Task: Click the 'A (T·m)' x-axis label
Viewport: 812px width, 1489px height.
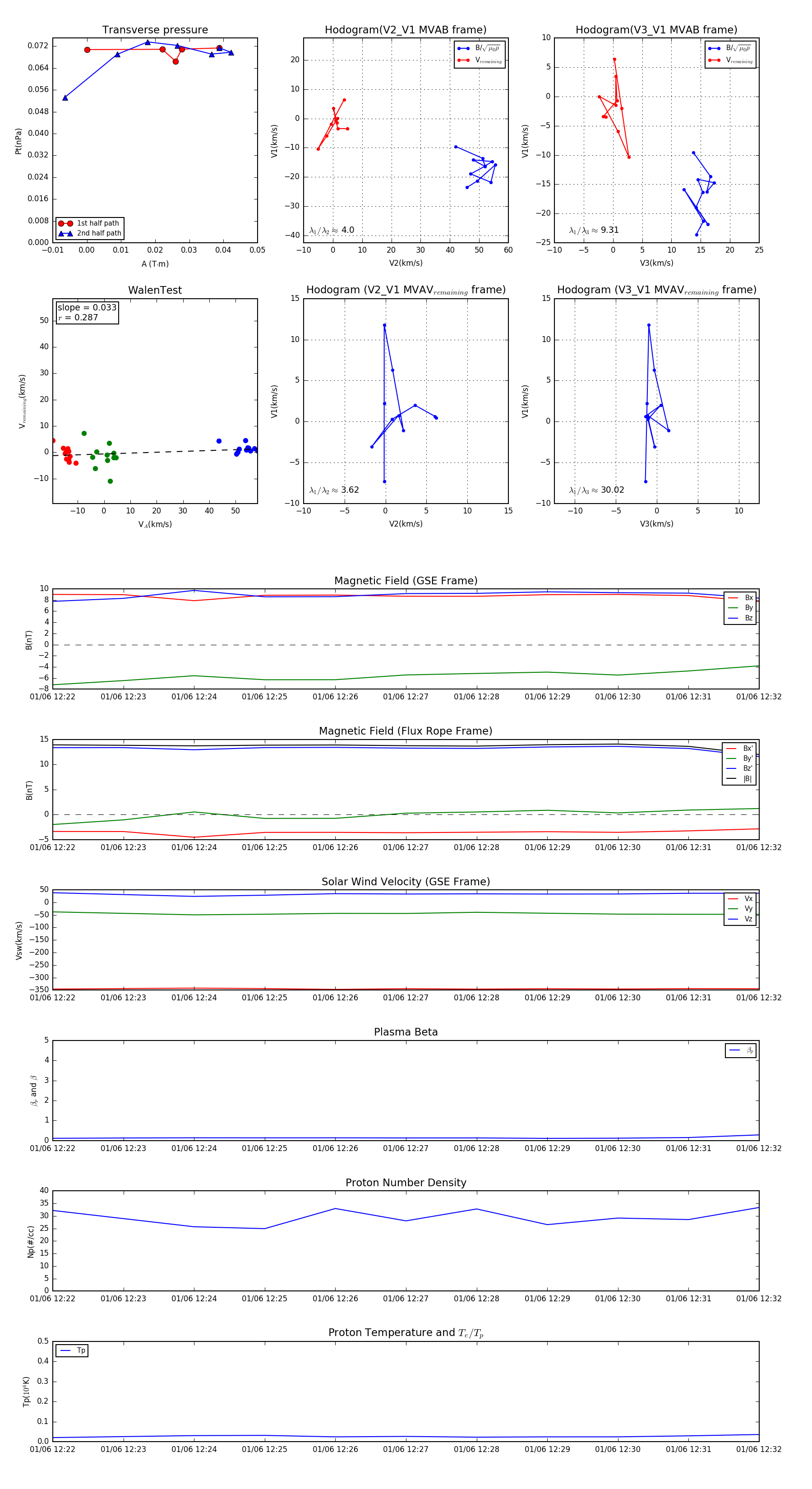Action: [x=155, y=264]
